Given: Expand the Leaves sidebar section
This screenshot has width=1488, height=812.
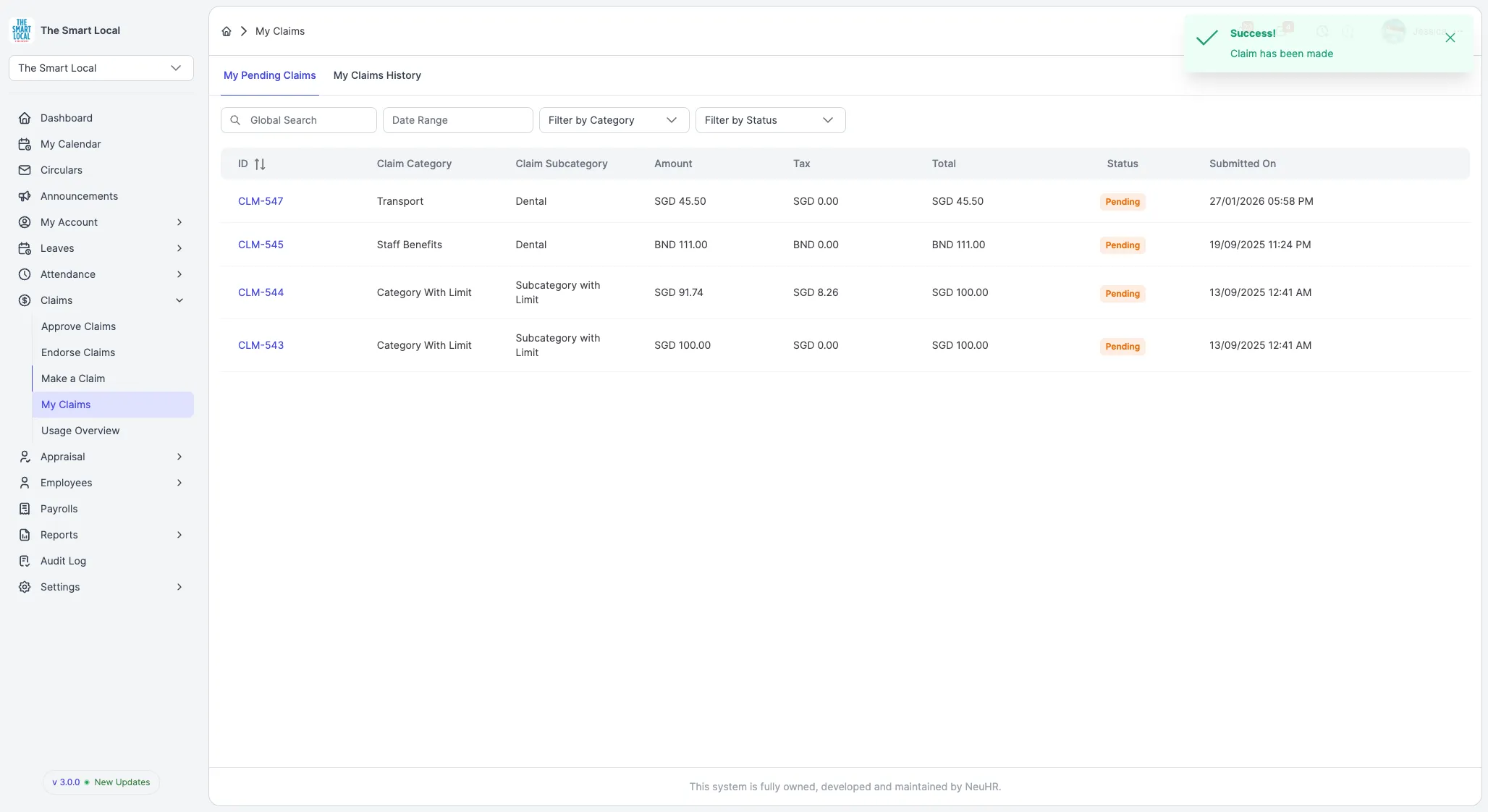Looking at the screenshot, I should (101, 248).
